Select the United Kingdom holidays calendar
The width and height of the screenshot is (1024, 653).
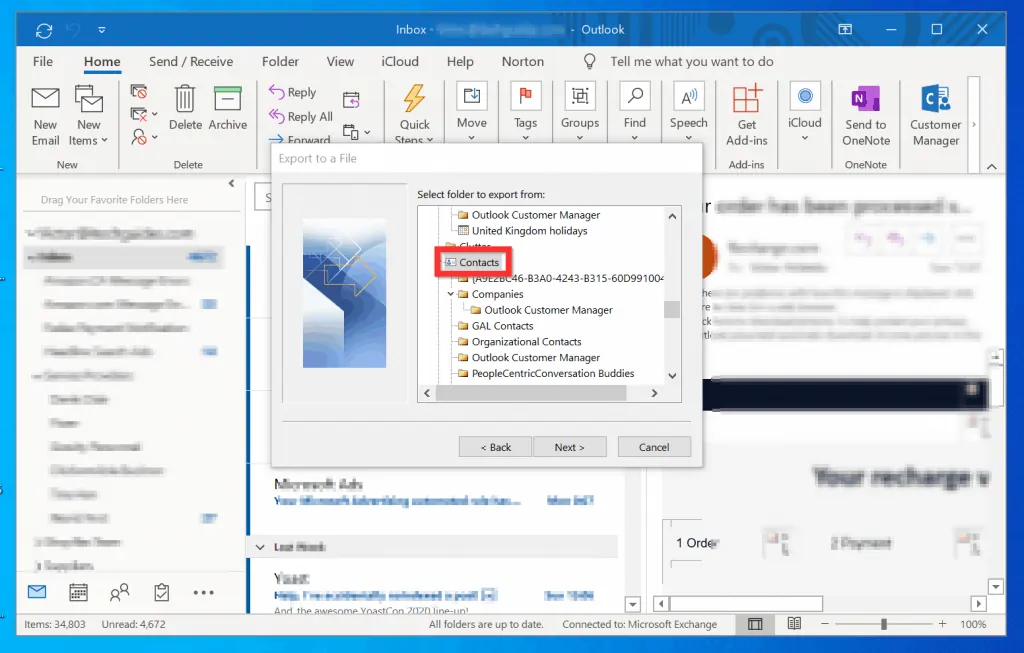[529, 231]
